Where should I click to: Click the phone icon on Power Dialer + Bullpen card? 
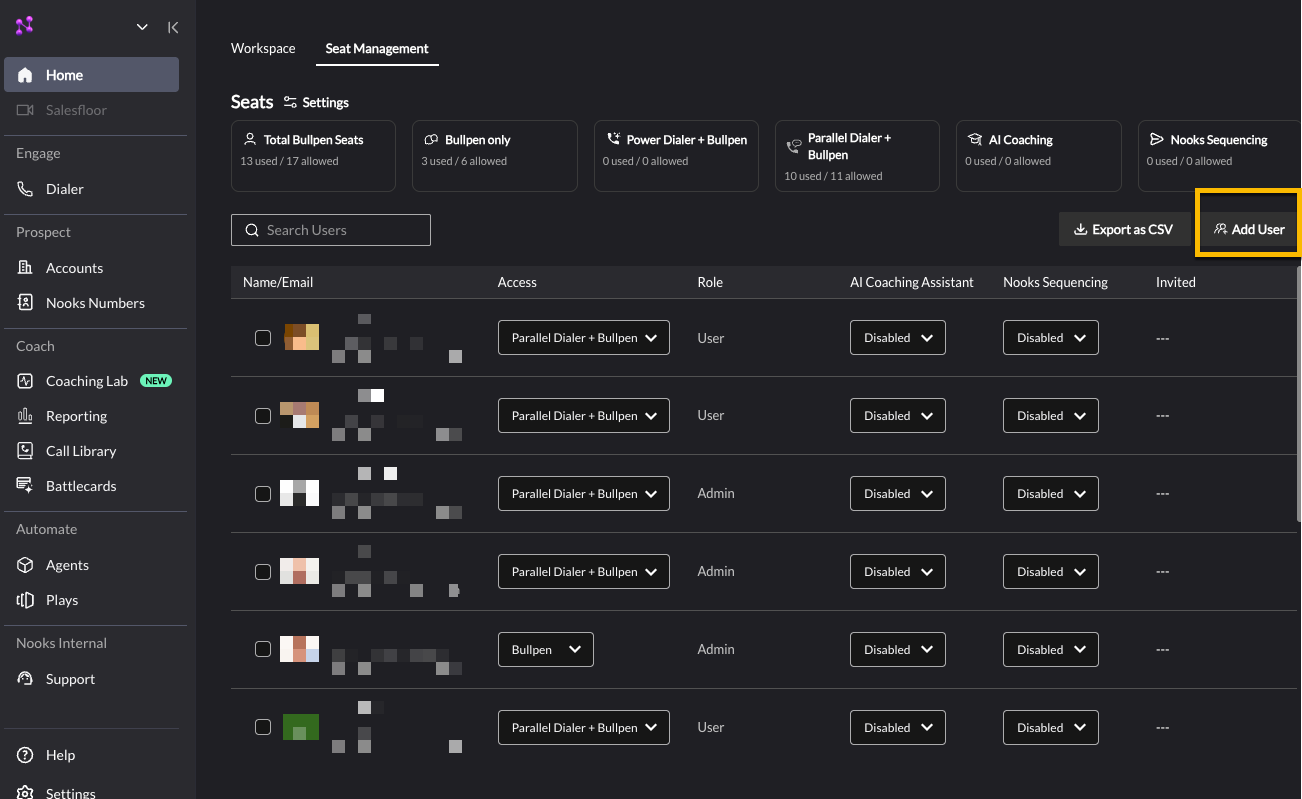(x=612, y=140)
